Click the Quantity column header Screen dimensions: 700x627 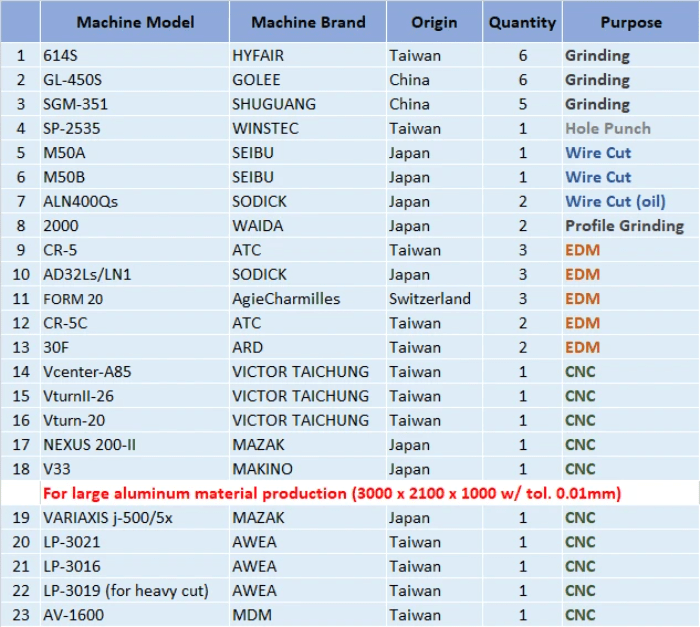[522, 21]
